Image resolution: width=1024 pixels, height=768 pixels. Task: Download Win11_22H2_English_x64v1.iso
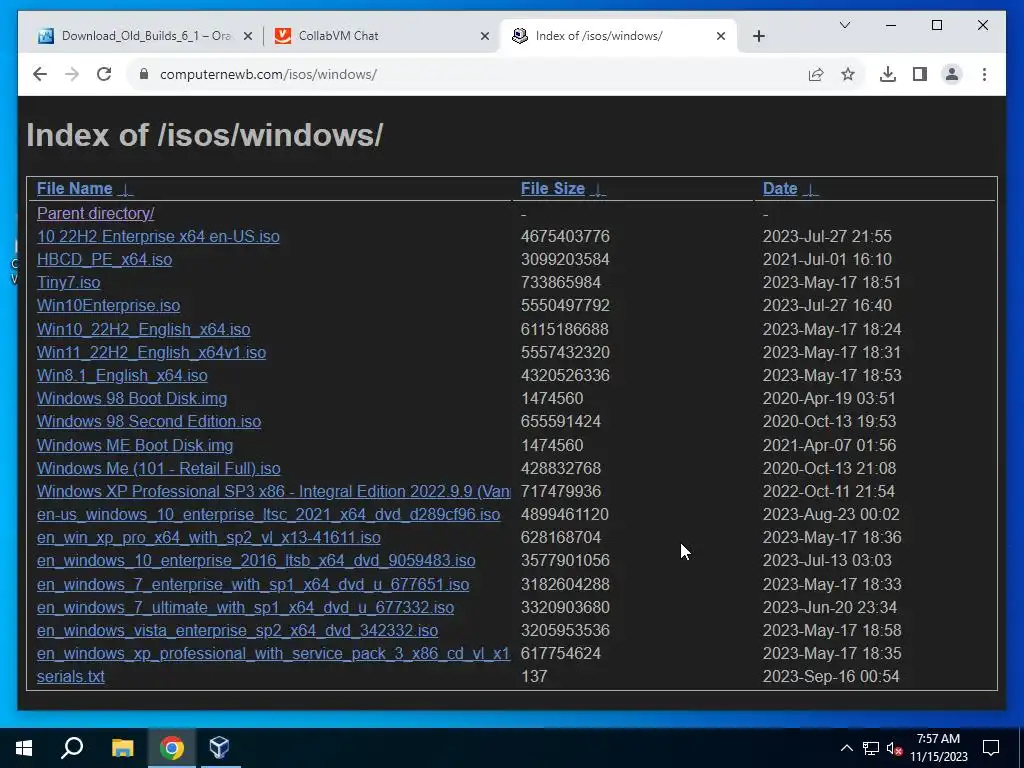pos(152,353)
